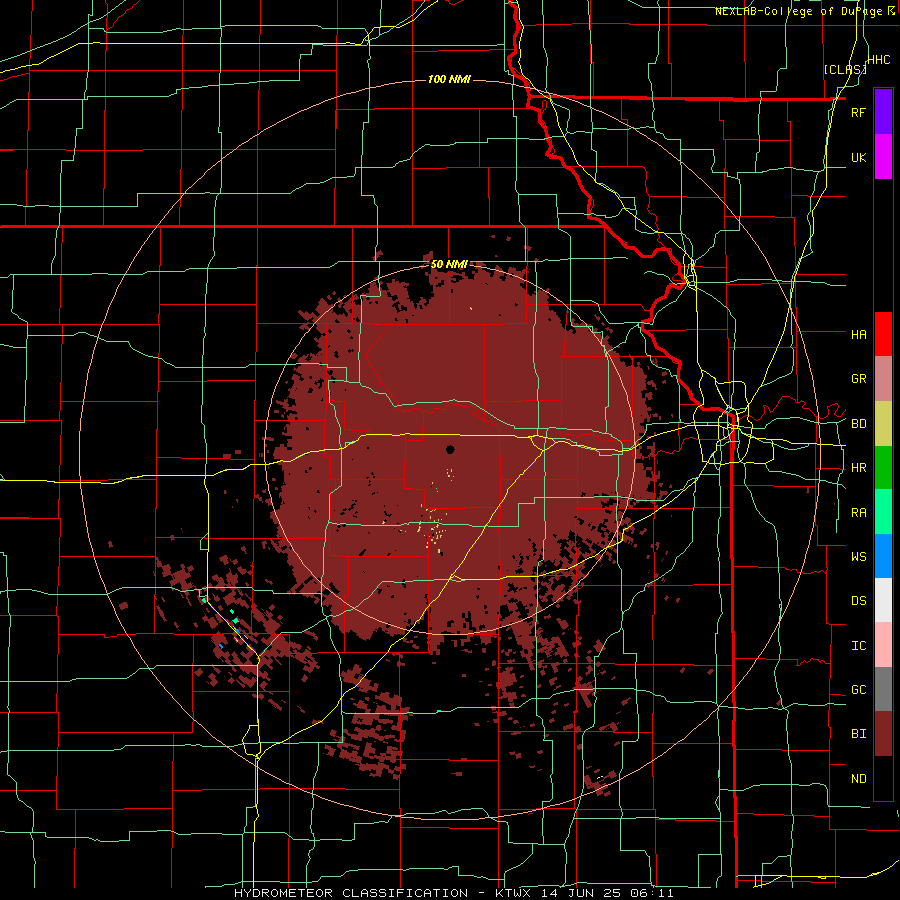This screenshot has width=900, height=900.
Task: Click the HHC product code text
Action: 879,60
